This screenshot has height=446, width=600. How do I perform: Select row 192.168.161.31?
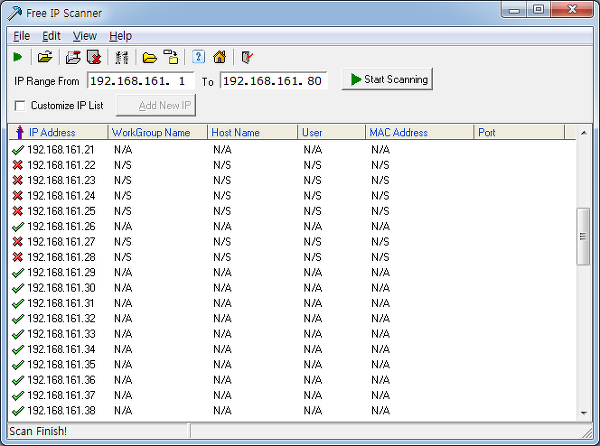coord(292,303)
